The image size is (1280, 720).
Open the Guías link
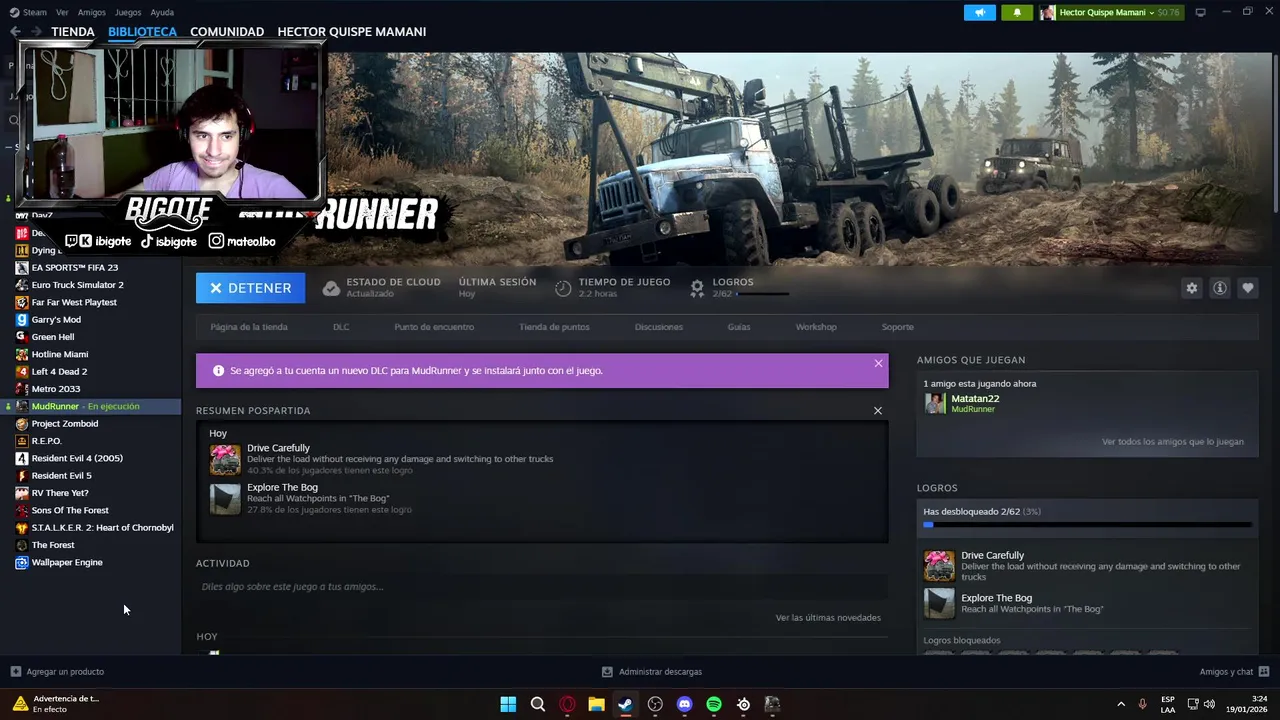(x=739, y=327)
